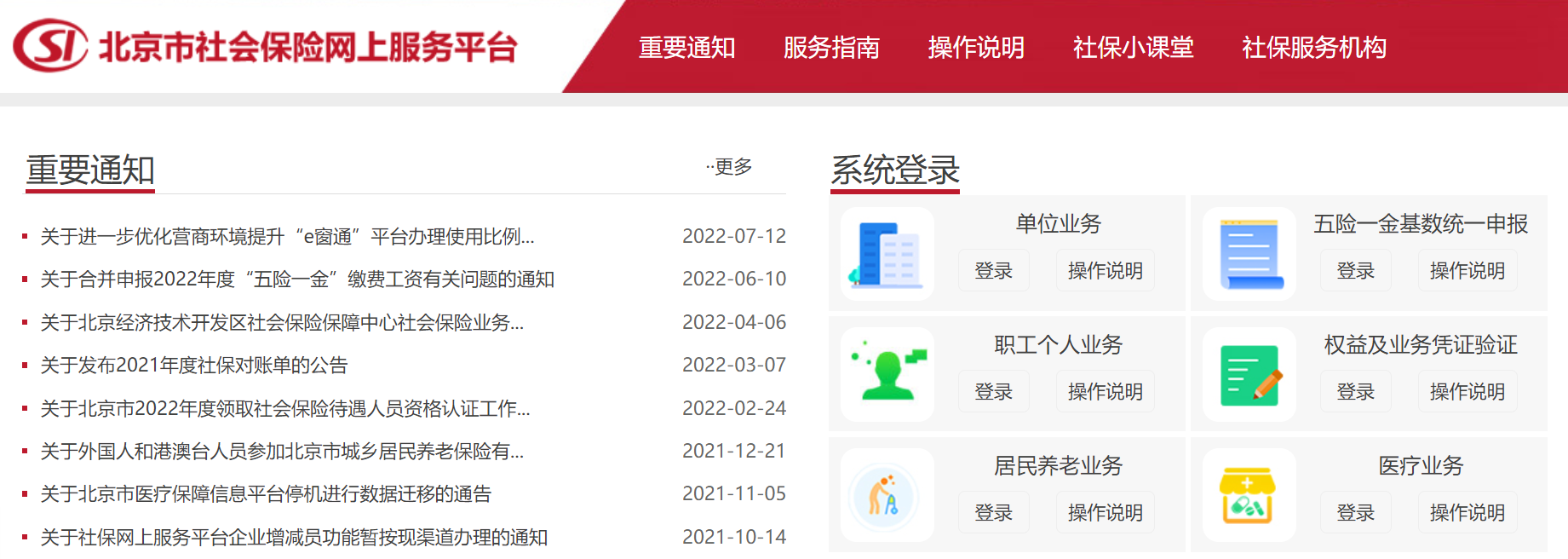
Task: Click the SI social insurance platform logo
Action: (51, 46)
